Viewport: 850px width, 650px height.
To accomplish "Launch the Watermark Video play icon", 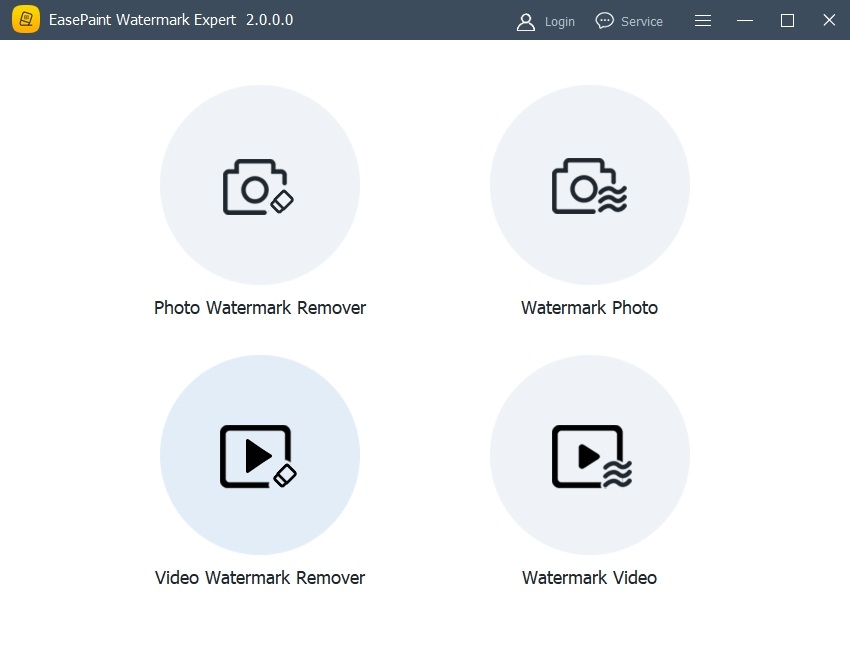I will [591, 456].
